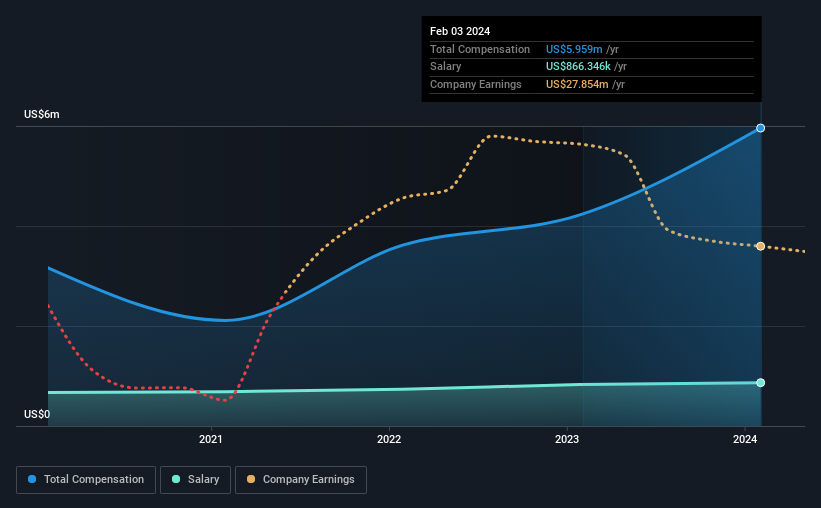Click the Total Compensation tooltip row label
This screenshot has height=508, width=821.
pyautogui.click(x=480, y=49)
